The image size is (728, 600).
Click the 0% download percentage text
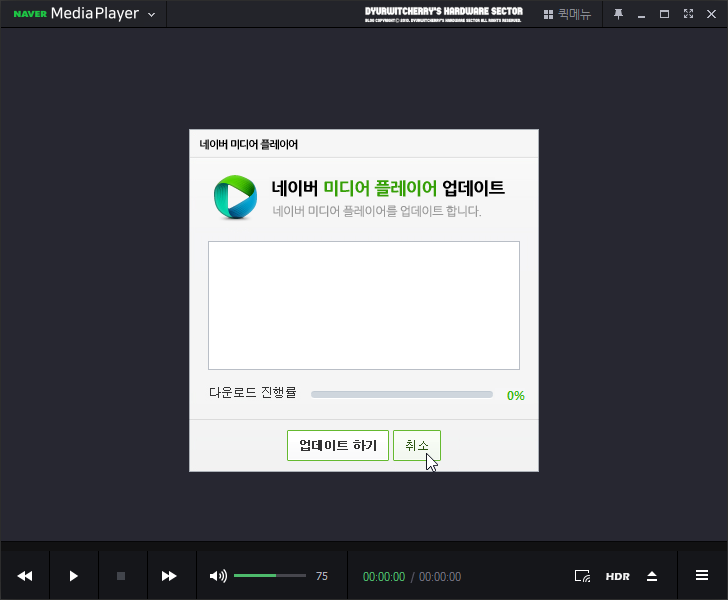[x=515, y=395]
